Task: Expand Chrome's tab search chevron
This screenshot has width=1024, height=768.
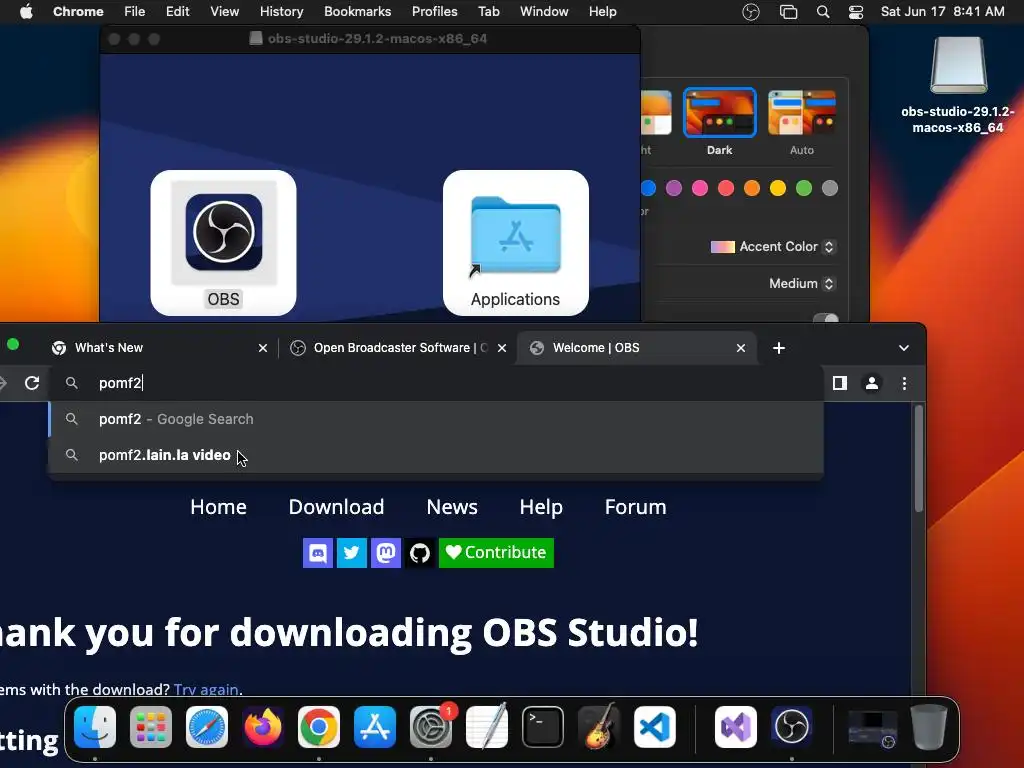Action: (x=904, y=348)
